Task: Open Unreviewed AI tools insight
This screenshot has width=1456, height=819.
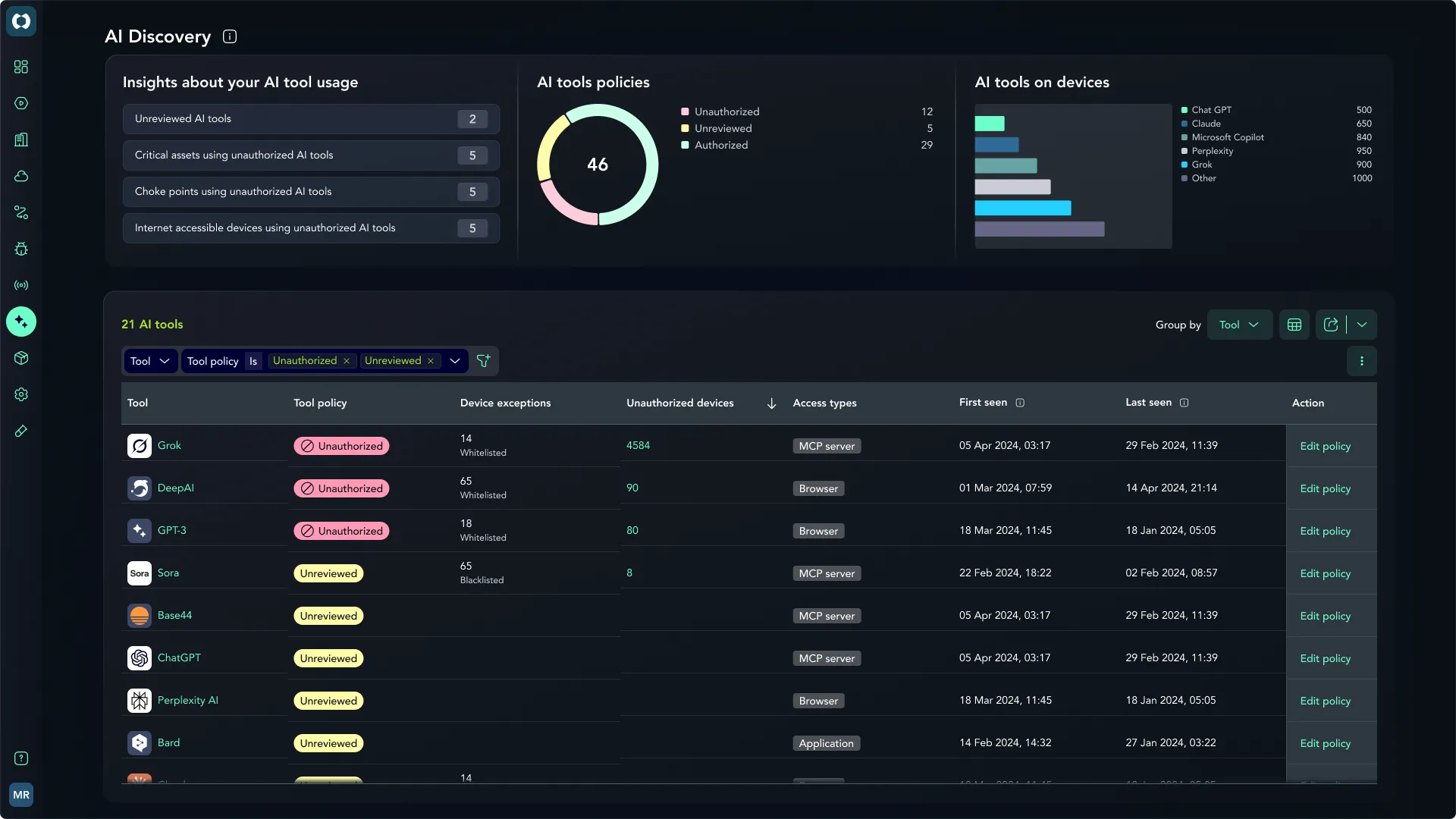Action: pyautogui.click(x=311, y=119)
